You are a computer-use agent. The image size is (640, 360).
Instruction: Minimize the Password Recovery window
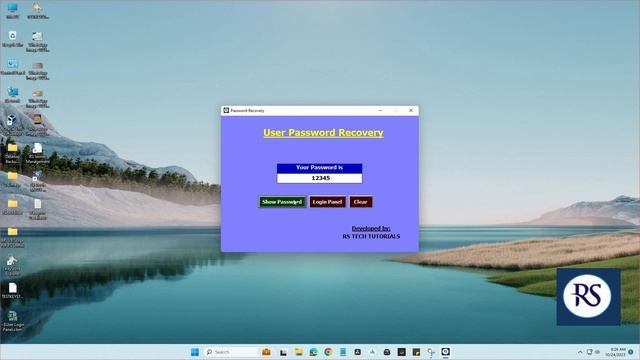coord(380,110)
